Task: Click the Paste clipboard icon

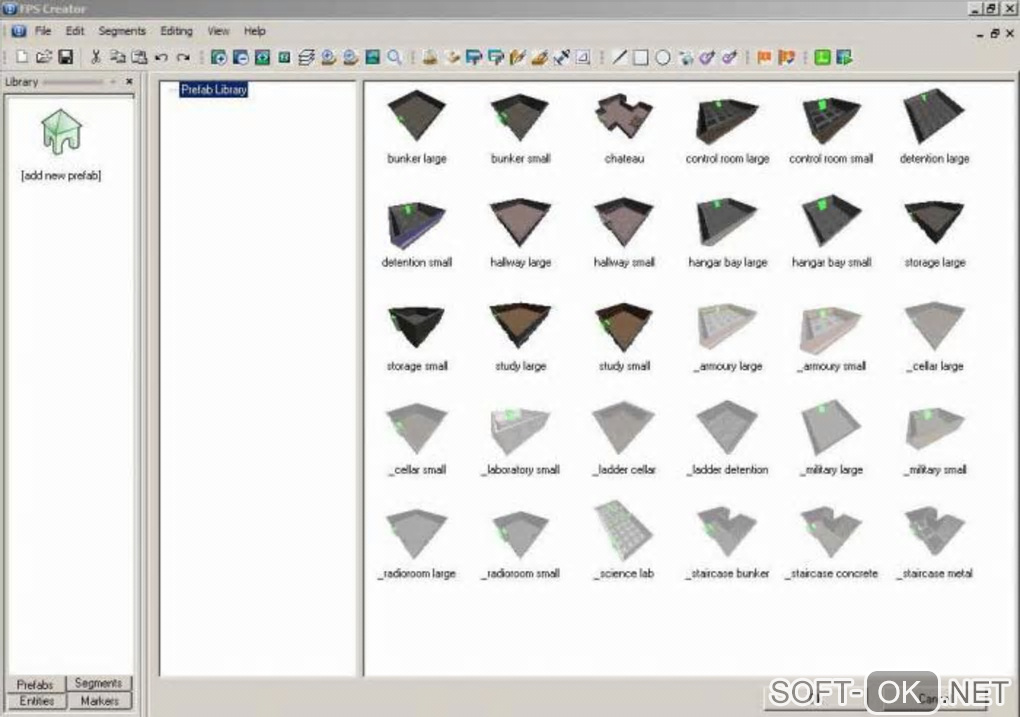Action: 139,57
